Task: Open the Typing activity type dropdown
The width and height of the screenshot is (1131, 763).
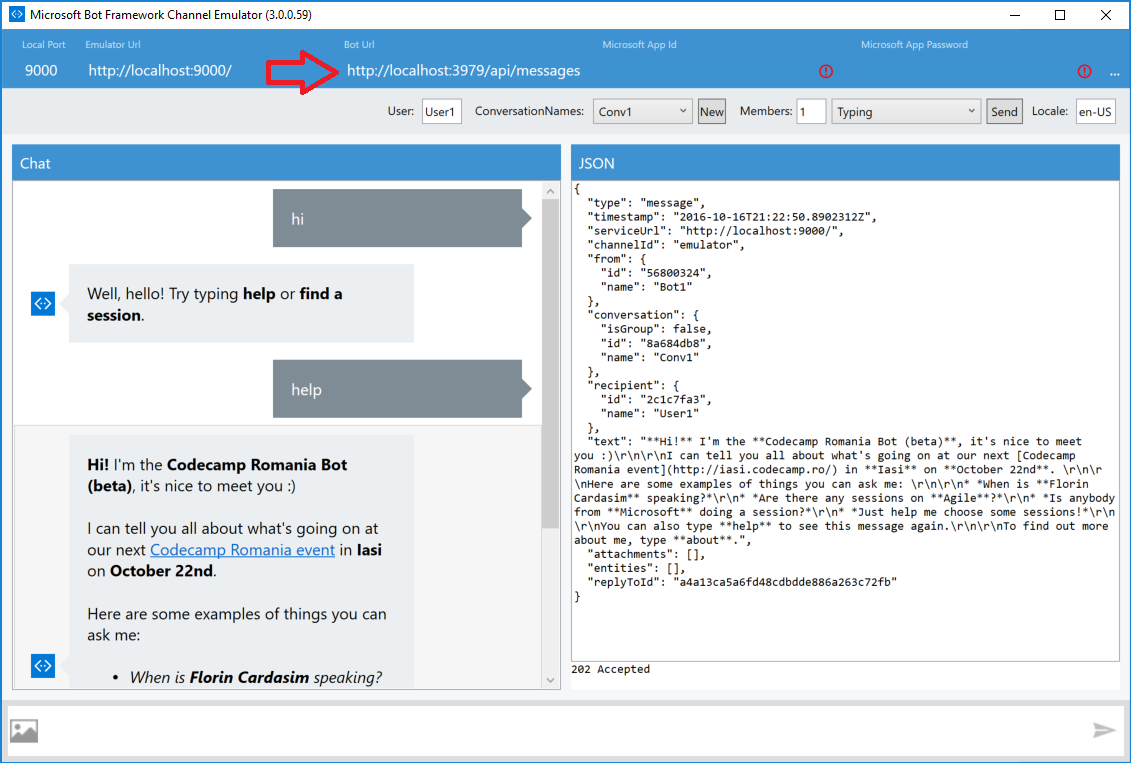Action: pyautogui.click(x=906, y=112)
